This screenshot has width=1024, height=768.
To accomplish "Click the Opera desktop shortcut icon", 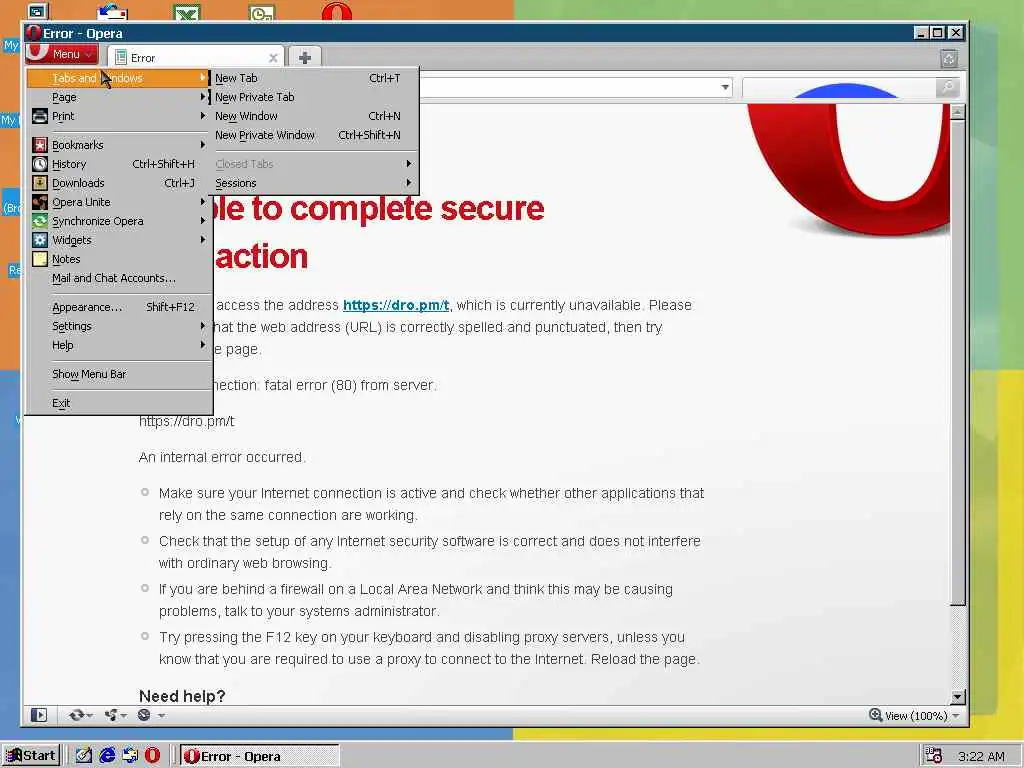I will [x=336, y=11].
